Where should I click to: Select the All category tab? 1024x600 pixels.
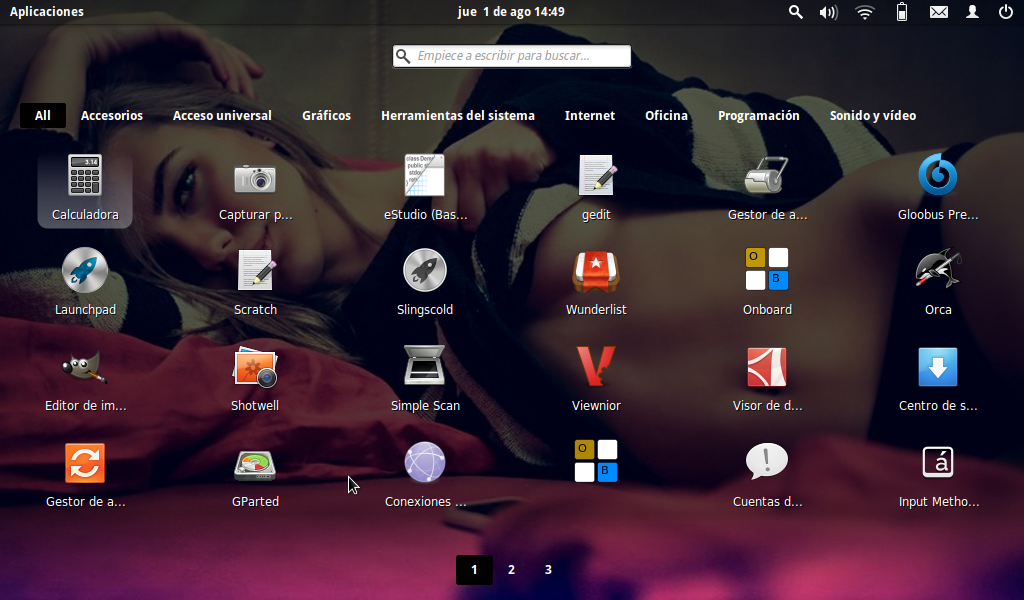pos(42,116)
